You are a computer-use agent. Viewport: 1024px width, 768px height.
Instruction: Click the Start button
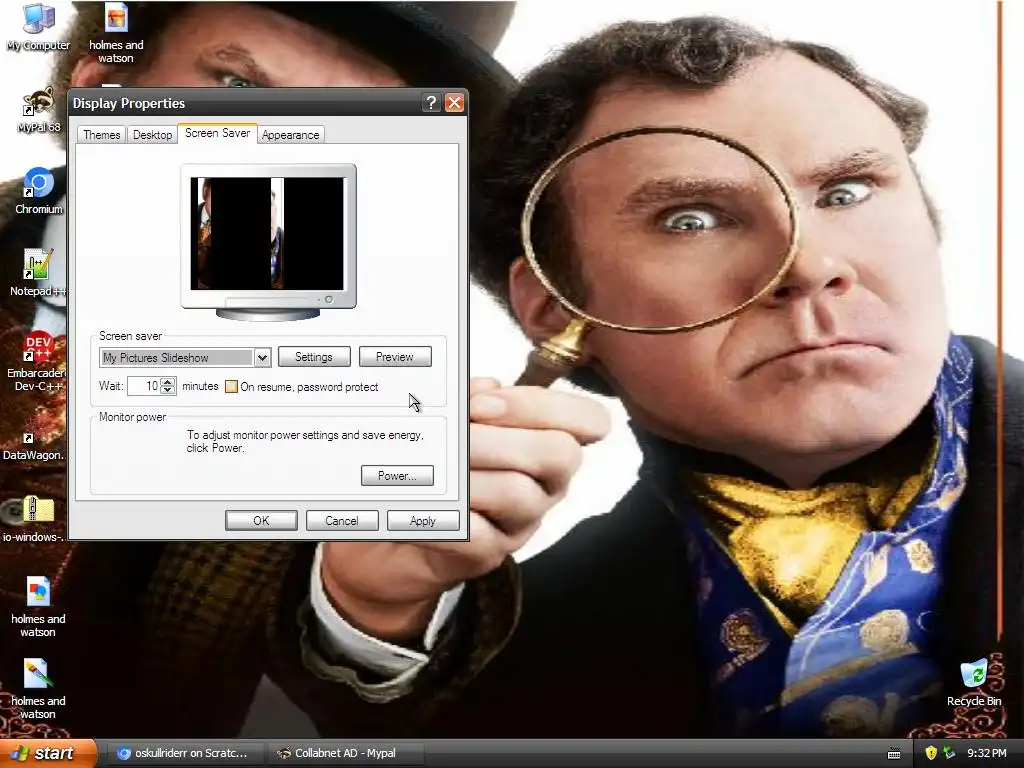pos(48,753)
